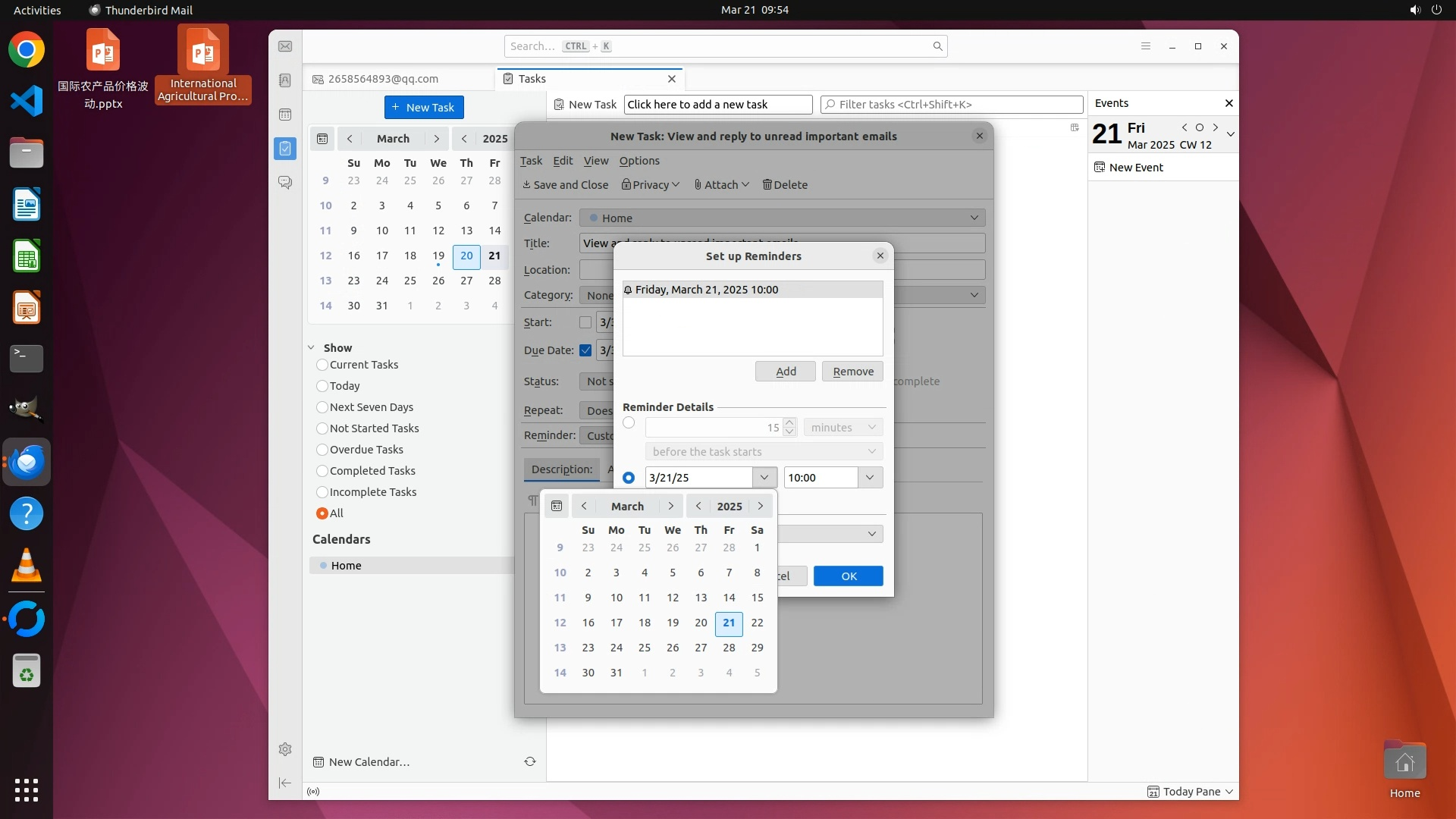Open Thunderbird settings gear icon
1456x819 pixels.
point(285,749)
